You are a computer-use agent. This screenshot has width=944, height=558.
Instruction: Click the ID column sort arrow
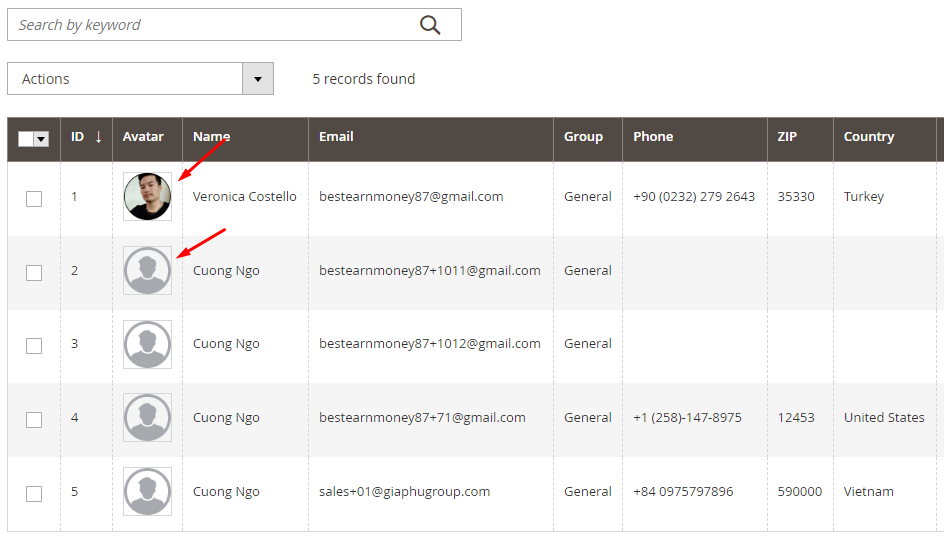tap(98, 137)
